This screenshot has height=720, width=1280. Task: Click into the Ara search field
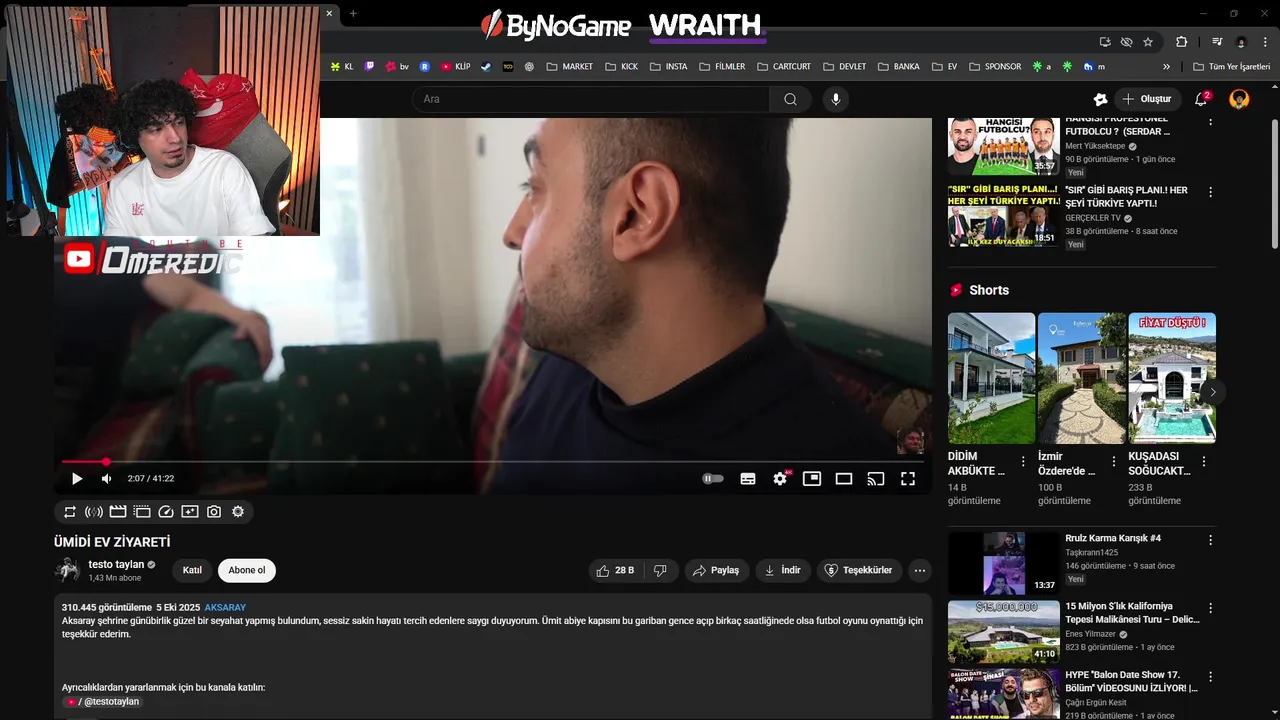[590, 99]
